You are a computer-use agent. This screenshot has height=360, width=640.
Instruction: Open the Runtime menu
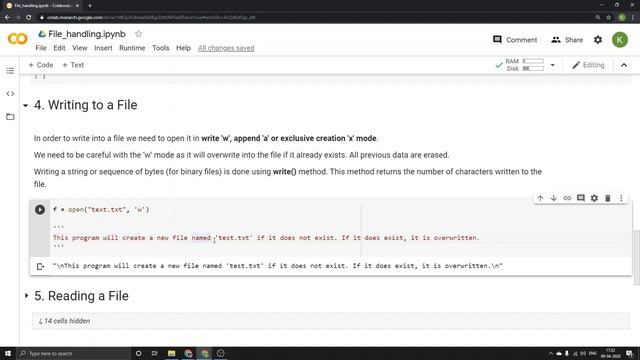pyautogui.click(x=132, y=48)
